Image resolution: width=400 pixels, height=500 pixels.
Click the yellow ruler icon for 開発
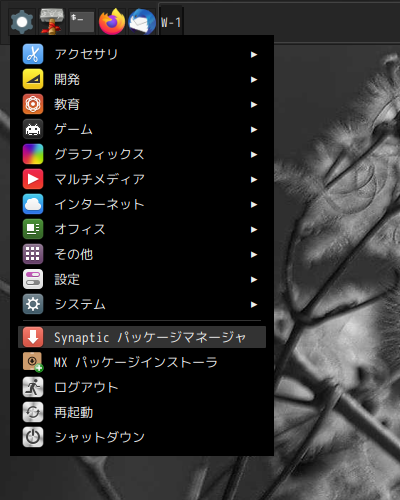(x=33, y=79)
